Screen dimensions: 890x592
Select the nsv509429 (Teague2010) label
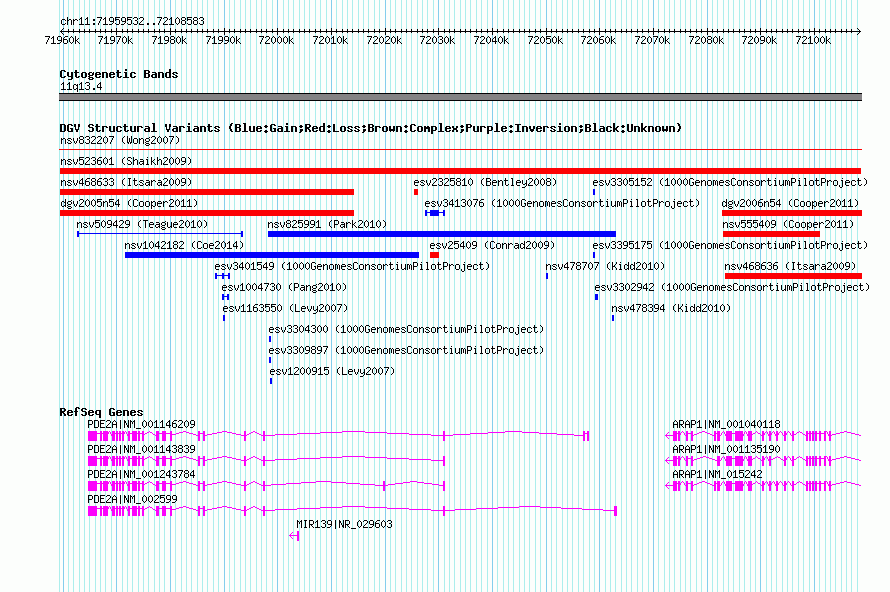click(142, 224)
